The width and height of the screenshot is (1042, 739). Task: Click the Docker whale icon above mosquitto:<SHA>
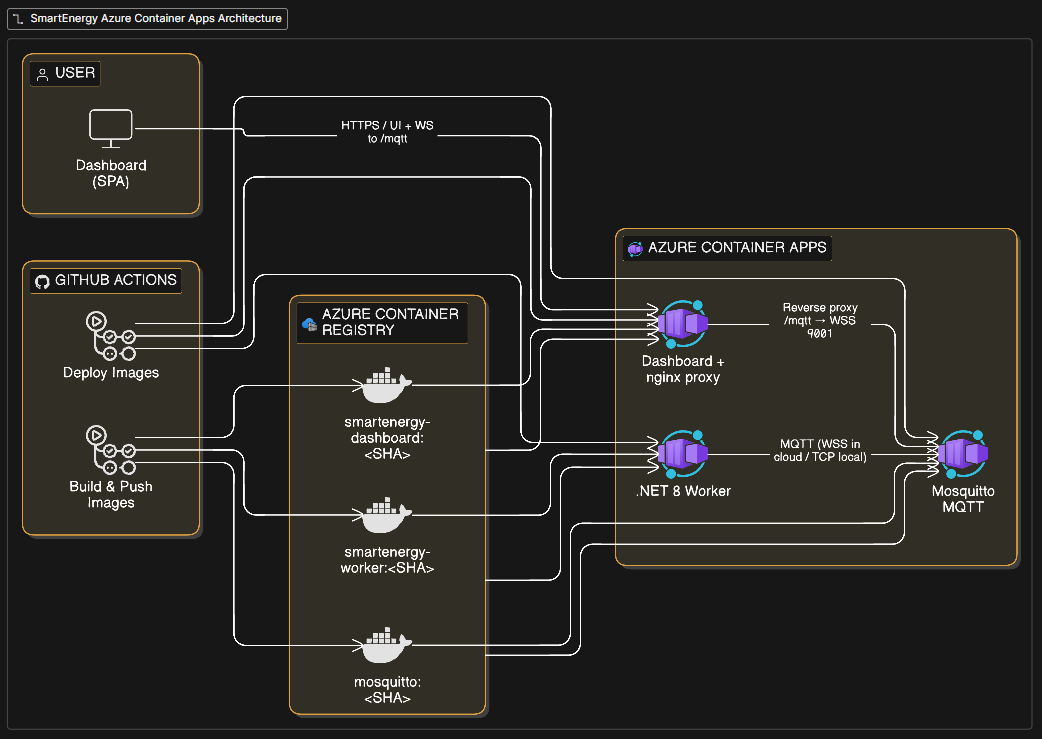[x=384, y=645]
